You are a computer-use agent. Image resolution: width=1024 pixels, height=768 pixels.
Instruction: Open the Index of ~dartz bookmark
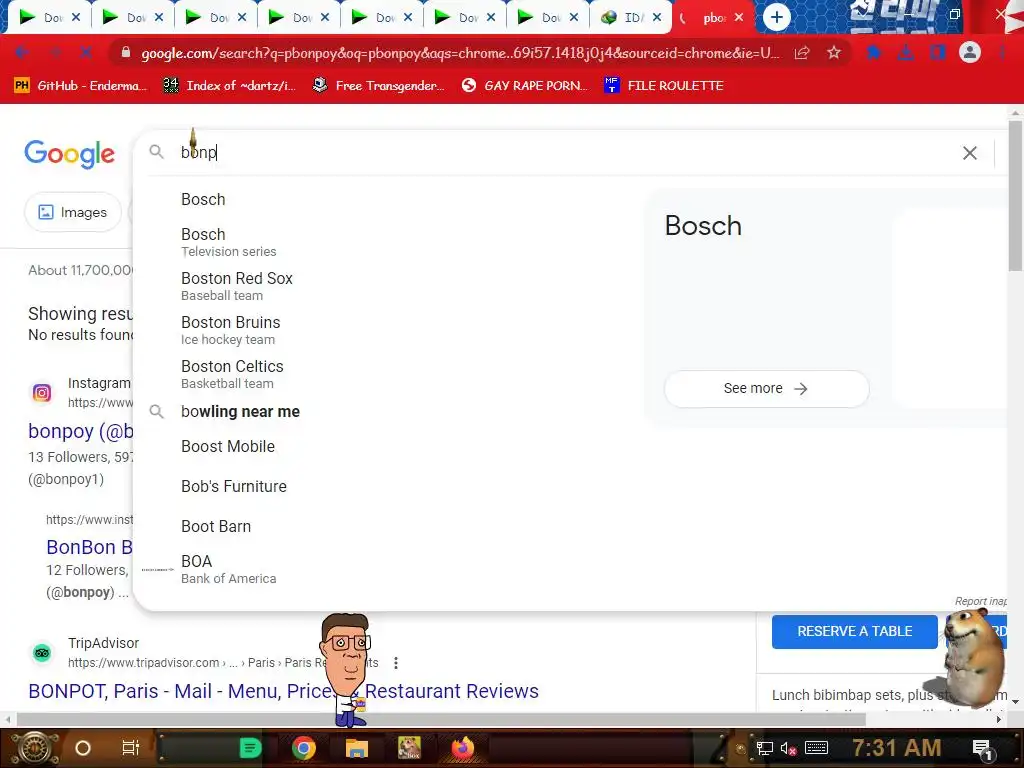tap(230, 86)
